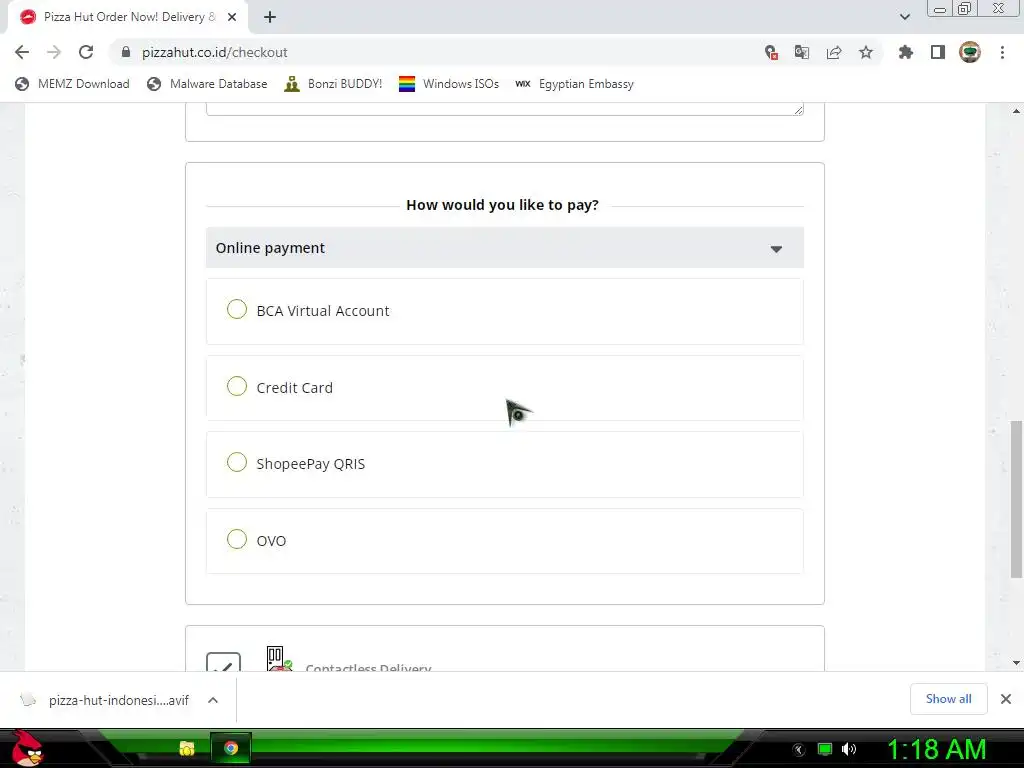Switch to the Pizza Hut Order Now tab

click(x=128, y=17)
